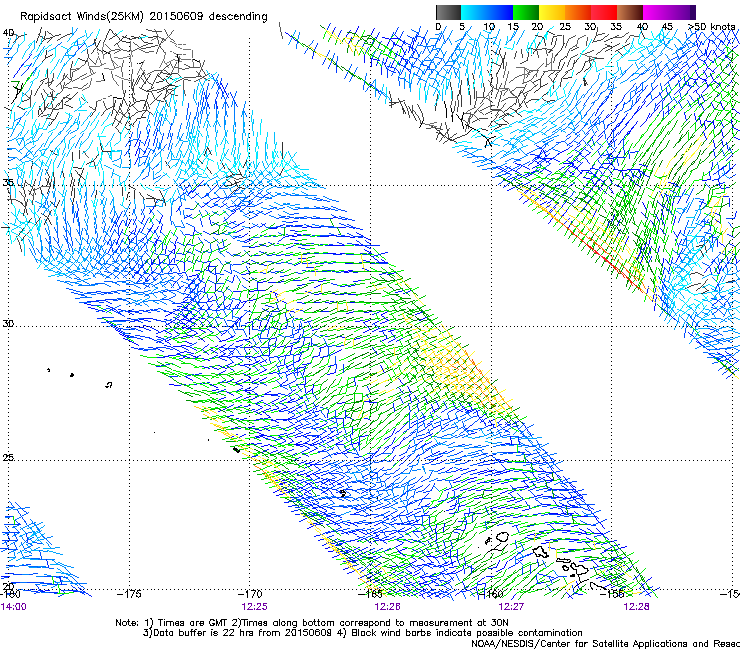Click the 'Note: 1) Times are GMT' footnote line
The height and width of the screenshot is (650, 740).
312,623
